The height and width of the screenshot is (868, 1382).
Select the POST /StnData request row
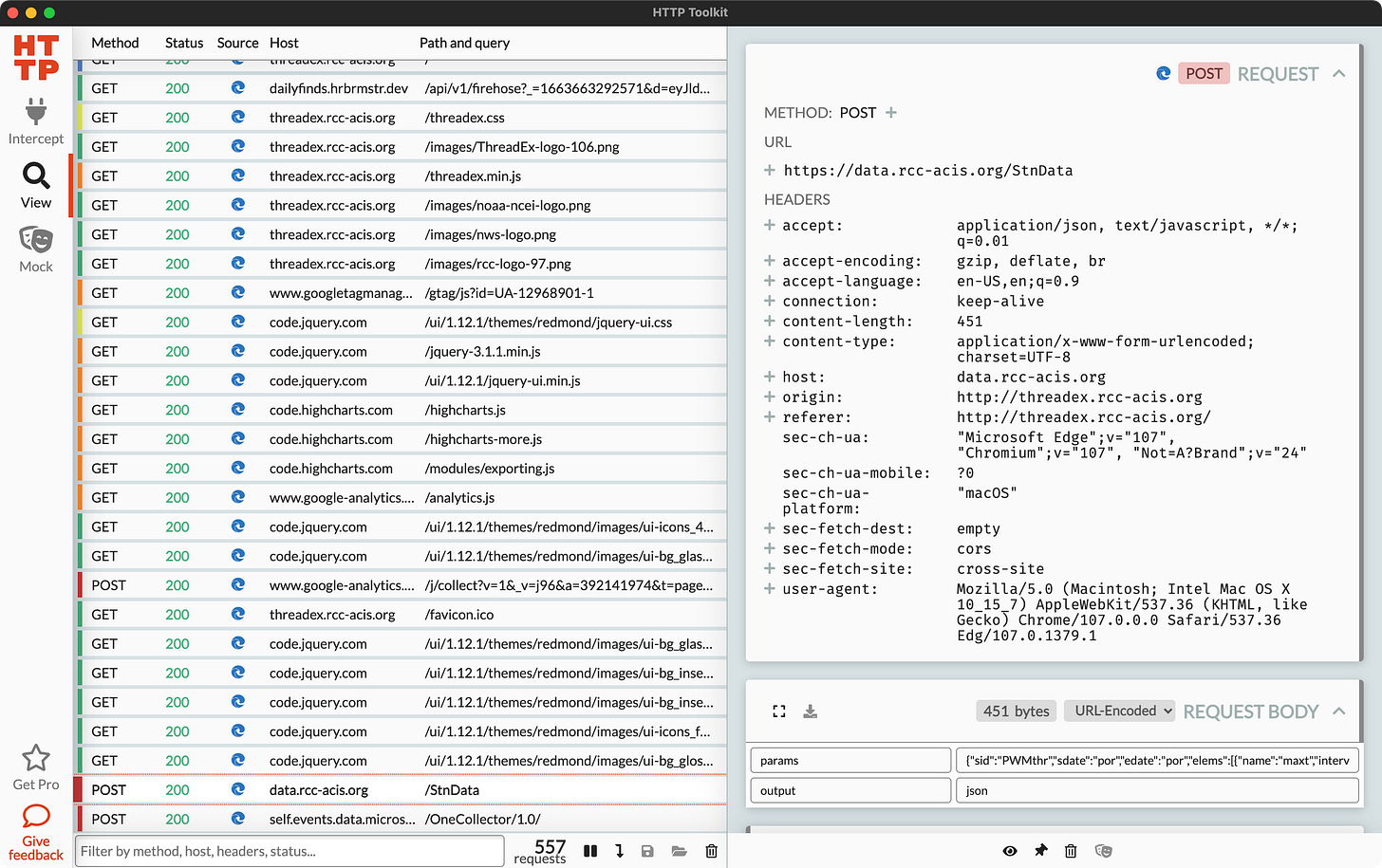[x=402, y=789]
